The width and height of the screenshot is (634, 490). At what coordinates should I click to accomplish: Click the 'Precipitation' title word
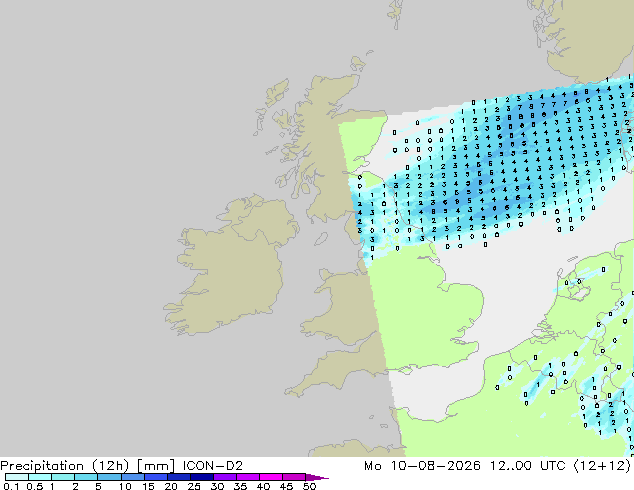click(x=42, y=466)
